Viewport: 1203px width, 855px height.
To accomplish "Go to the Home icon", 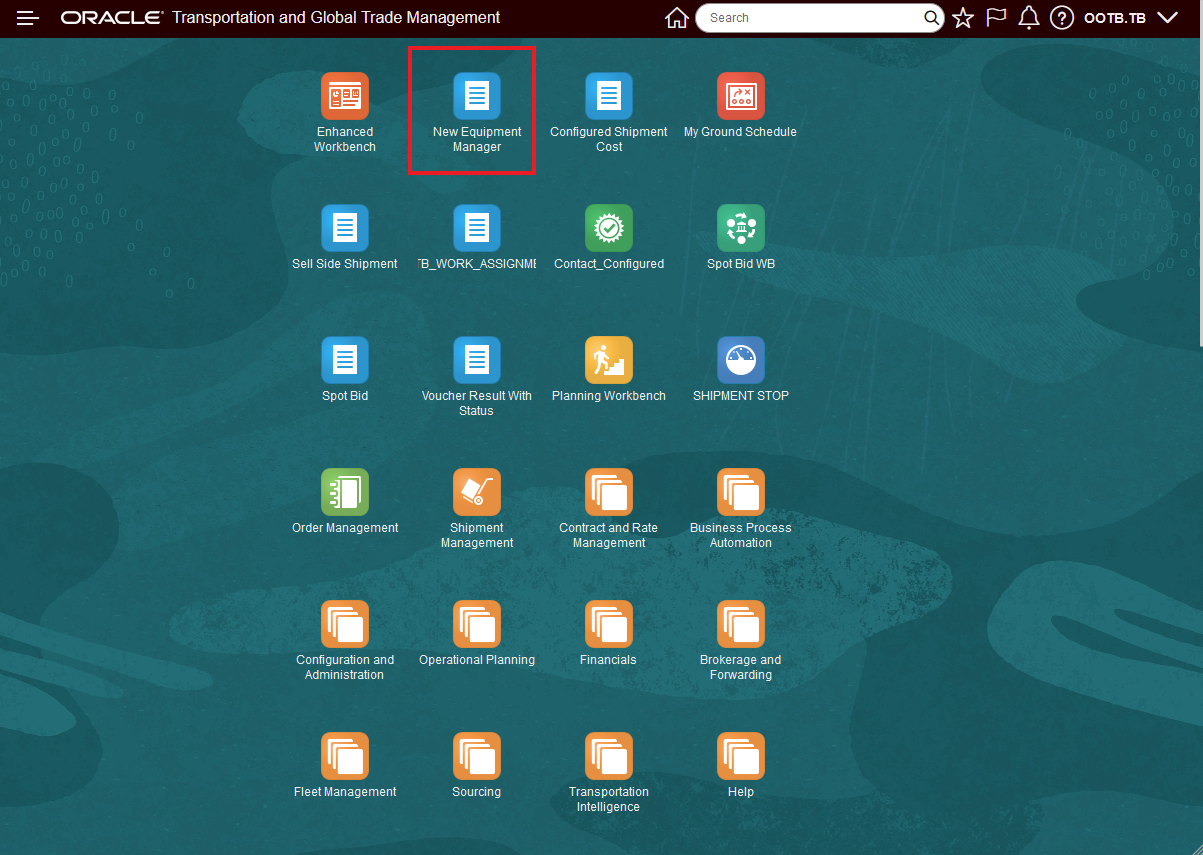I will coord(677,18).
